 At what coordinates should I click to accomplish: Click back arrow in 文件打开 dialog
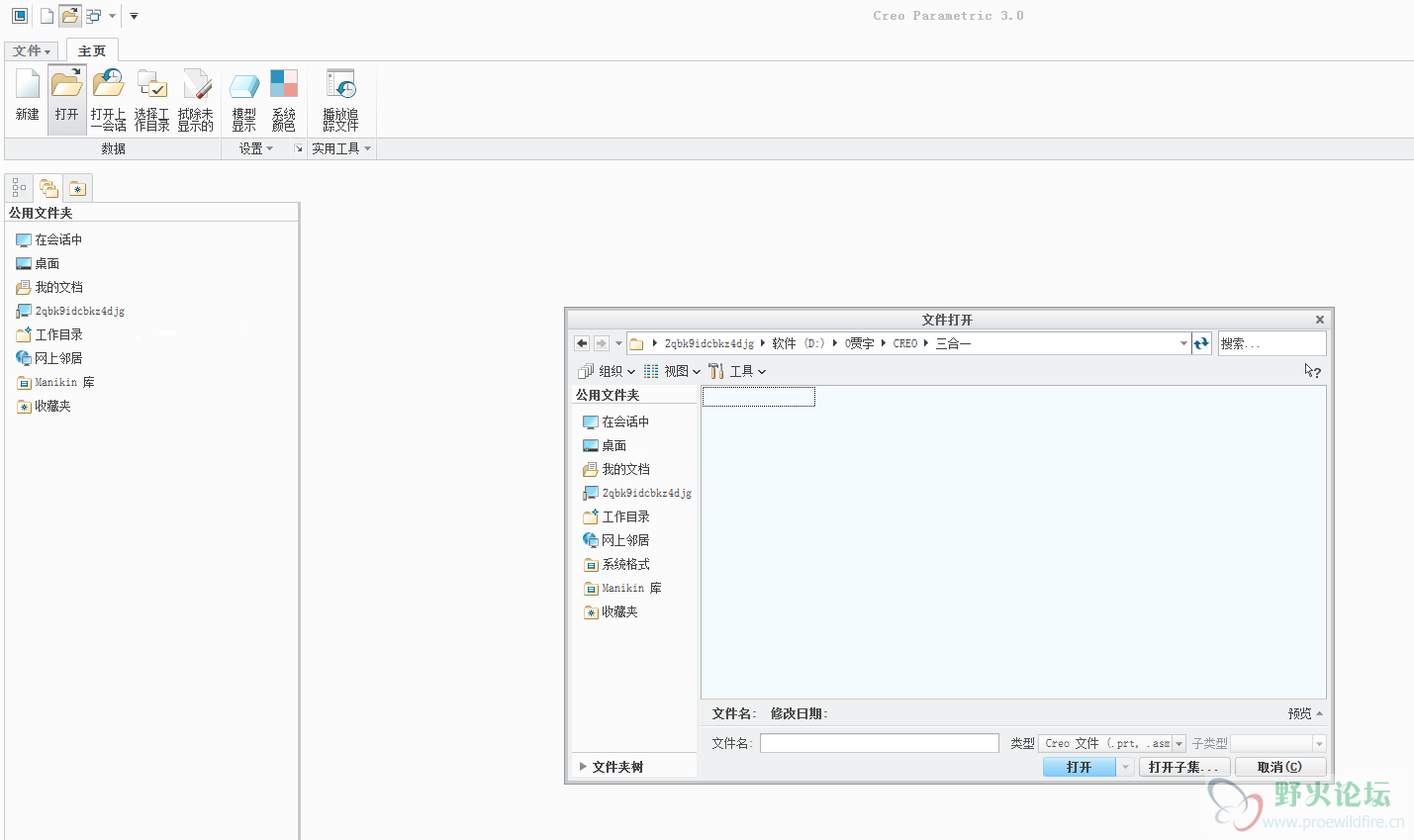tap(582, 343)
